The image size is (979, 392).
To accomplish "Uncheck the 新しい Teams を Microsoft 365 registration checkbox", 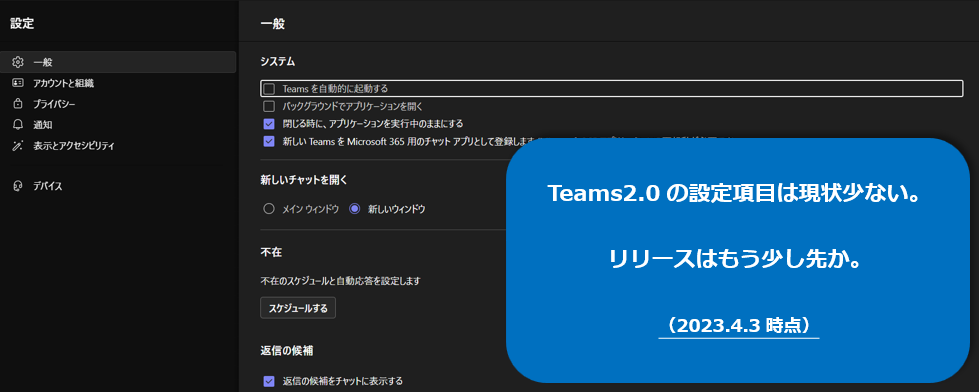I will point(269,141).
